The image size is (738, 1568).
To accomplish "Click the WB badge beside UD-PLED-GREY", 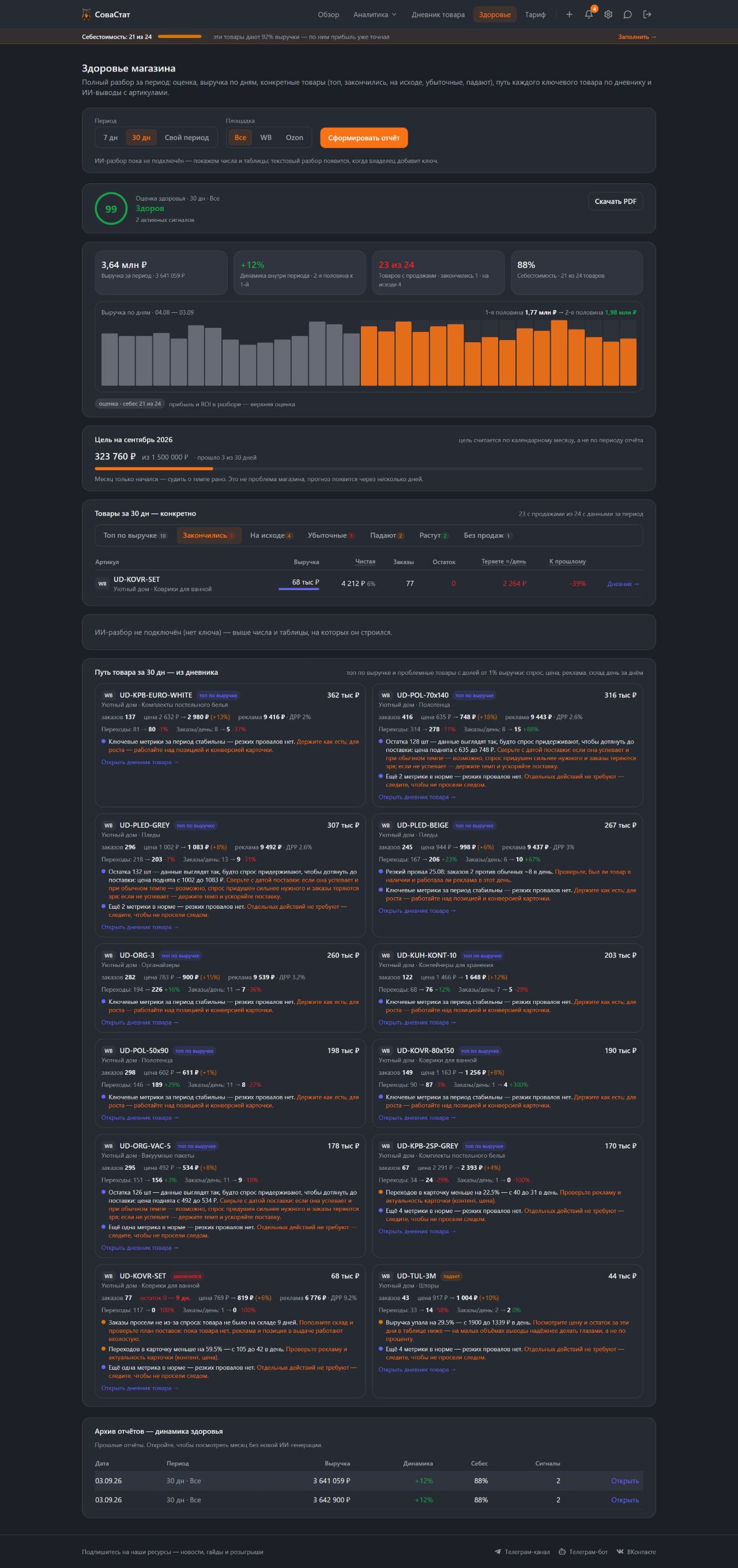I will point(108,825).
